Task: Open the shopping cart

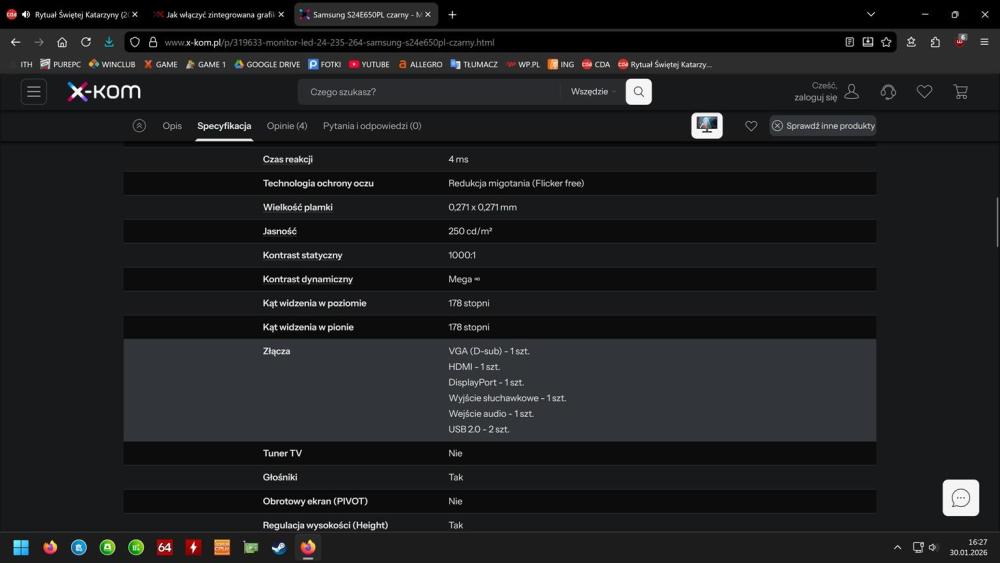Action: tap(961, 92)
